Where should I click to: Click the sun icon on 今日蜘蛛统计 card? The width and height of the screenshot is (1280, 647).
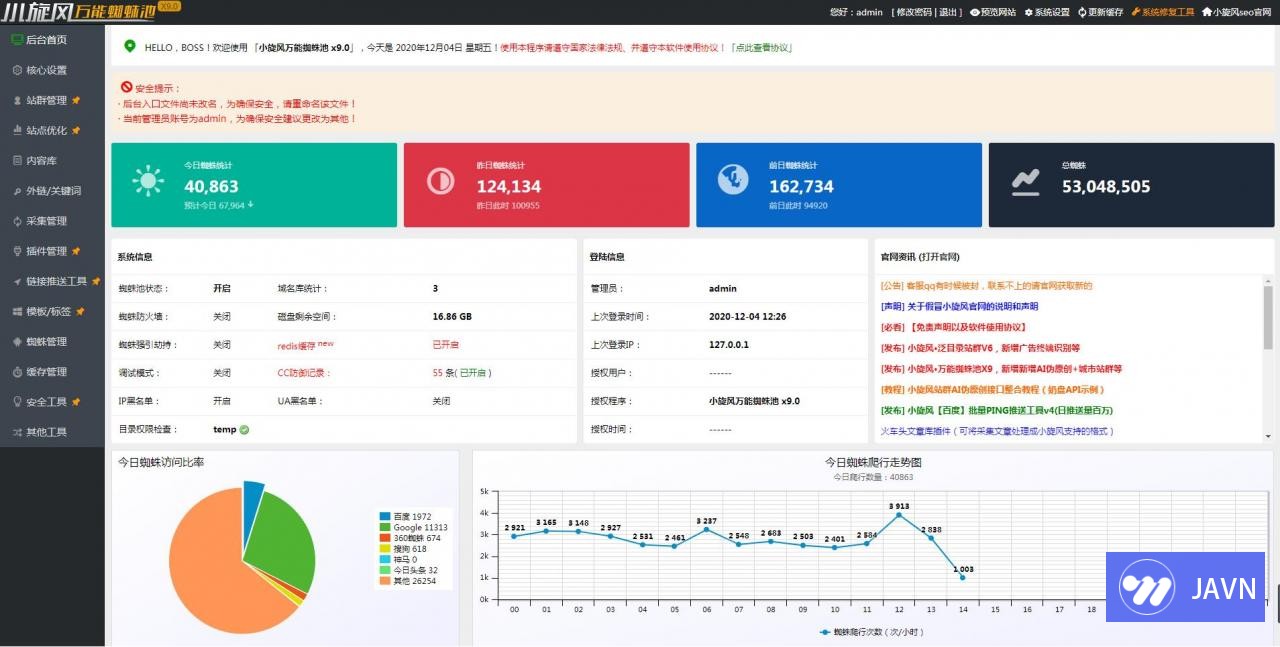click(x=149, y=181)
